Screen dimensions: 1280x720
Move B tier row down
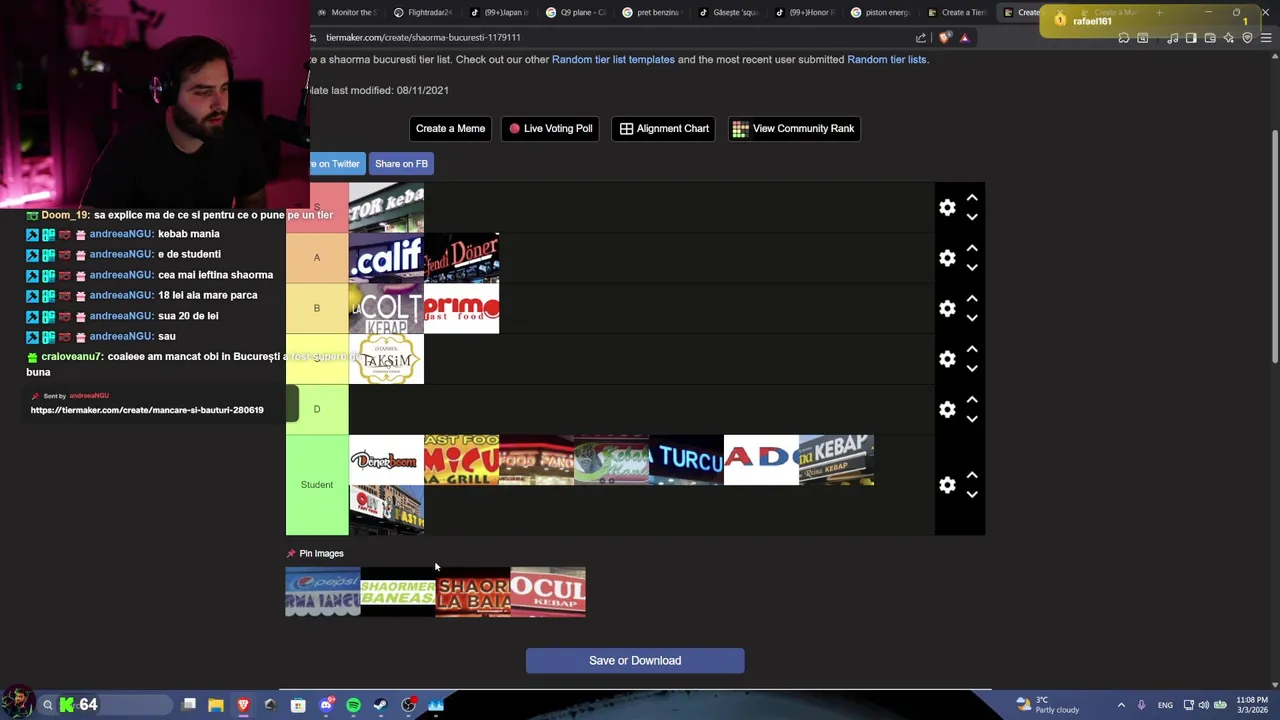972,318
